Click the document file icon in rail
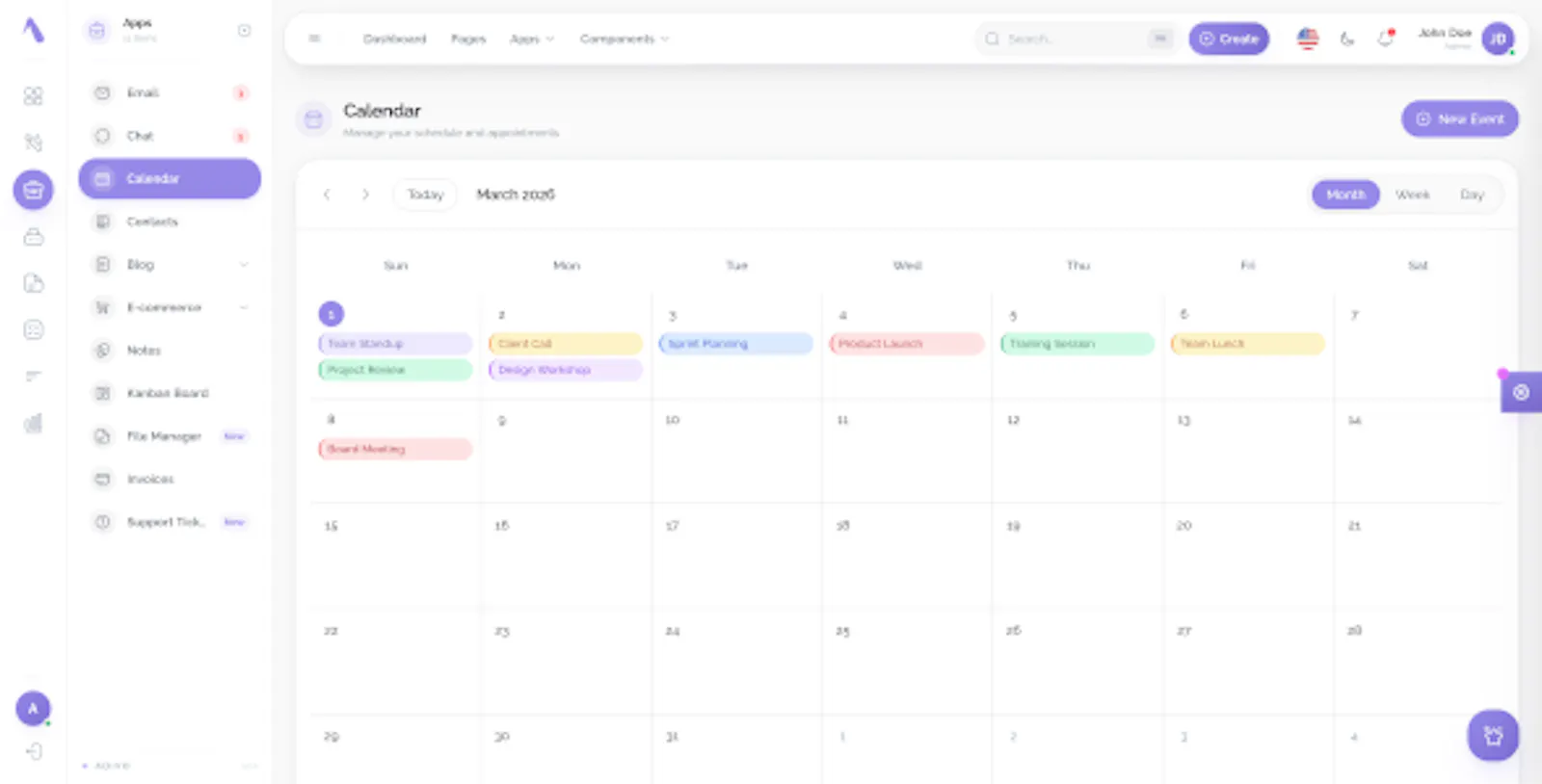 coord(33,283)
